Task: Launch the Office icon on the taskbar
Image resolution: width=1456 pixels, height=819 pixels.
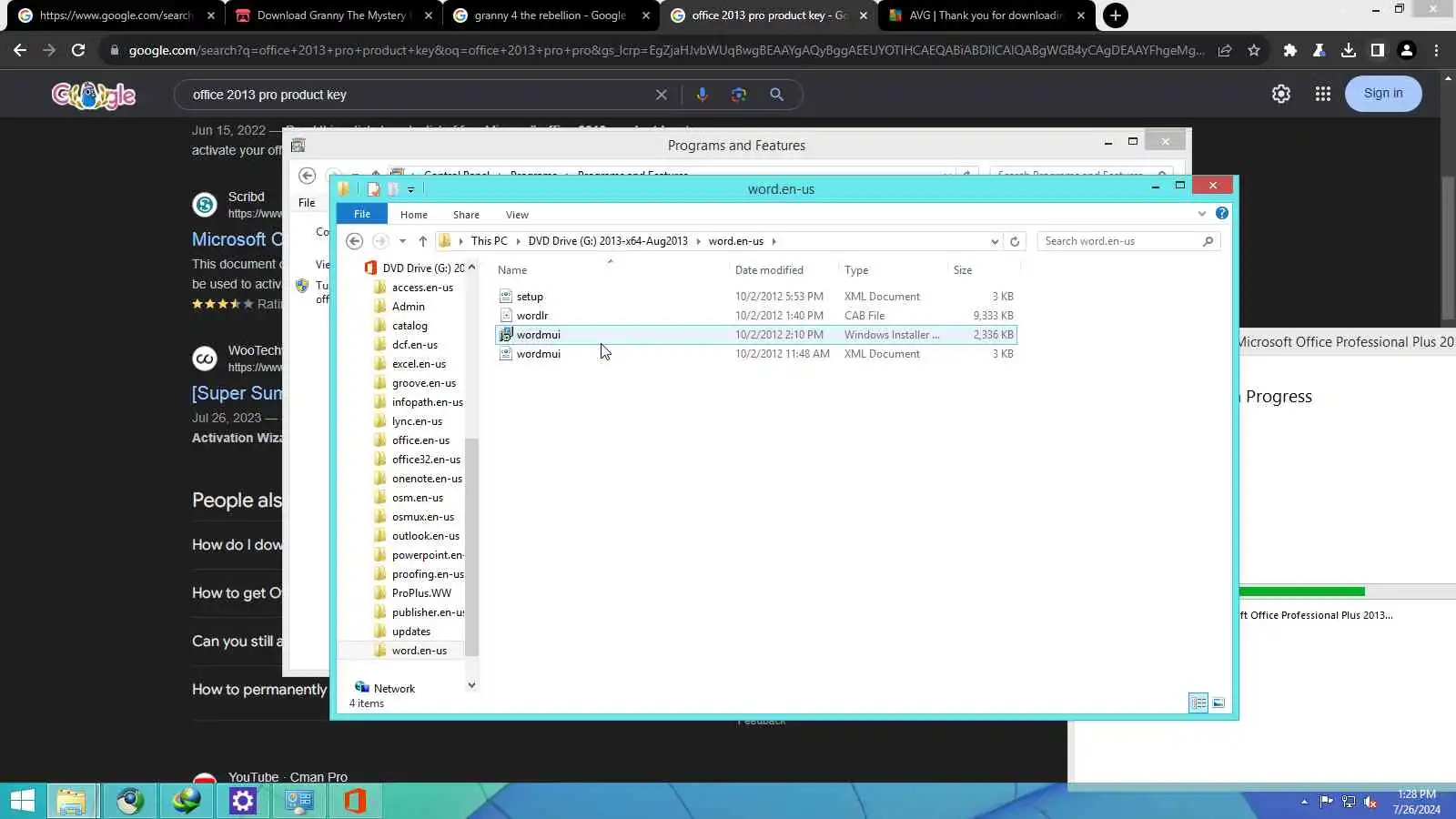Action: [355, 801]
